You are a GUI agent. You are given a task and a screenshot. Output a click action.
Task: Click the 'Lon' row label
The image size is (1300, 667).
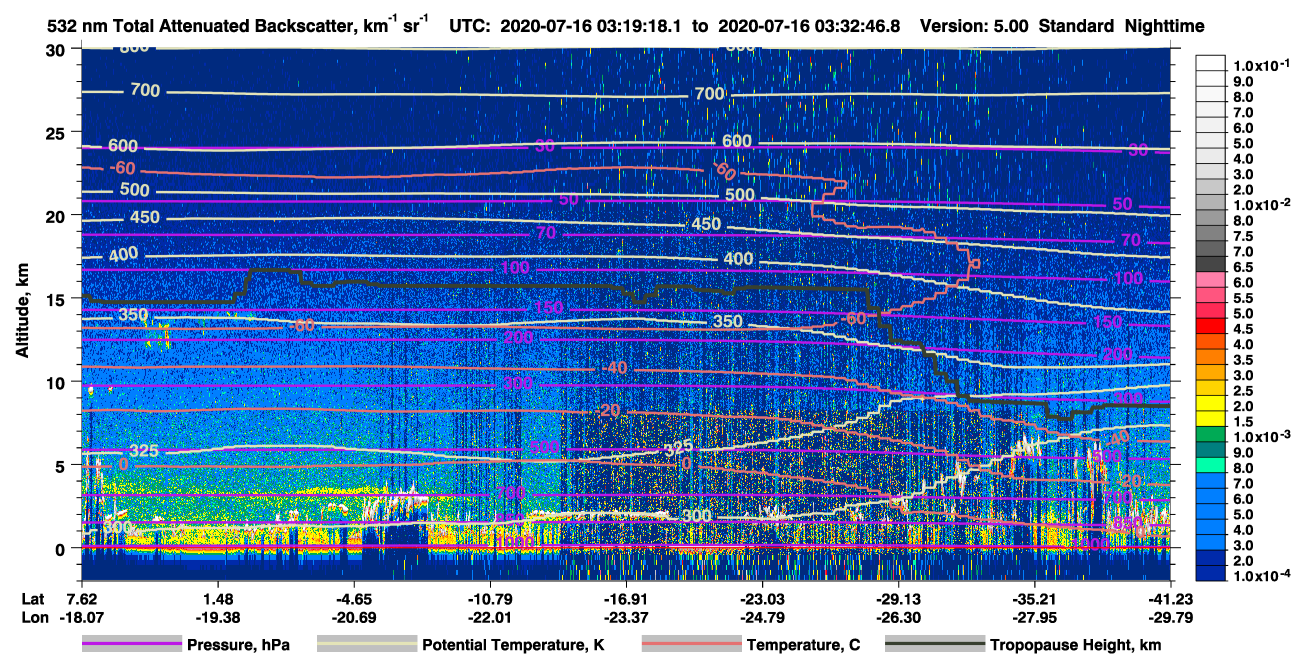[35, 617]
